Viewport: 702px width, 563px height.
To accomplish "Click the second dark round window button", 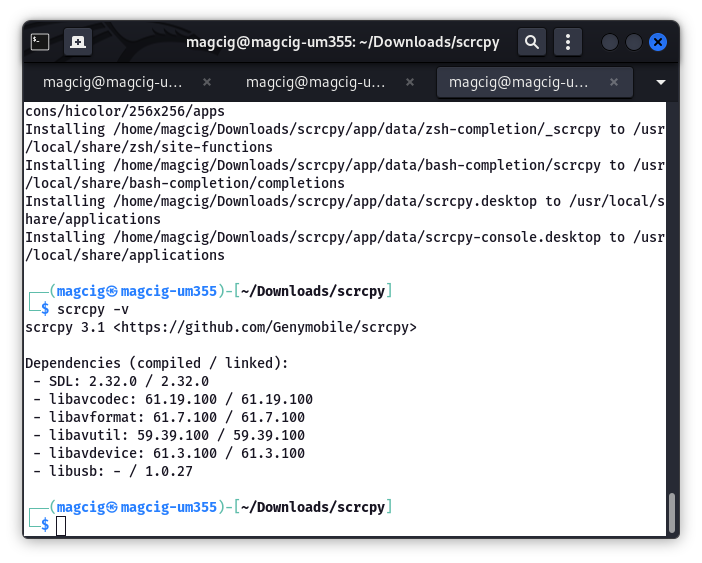I will pyautogui.click(x=634, y=43).
